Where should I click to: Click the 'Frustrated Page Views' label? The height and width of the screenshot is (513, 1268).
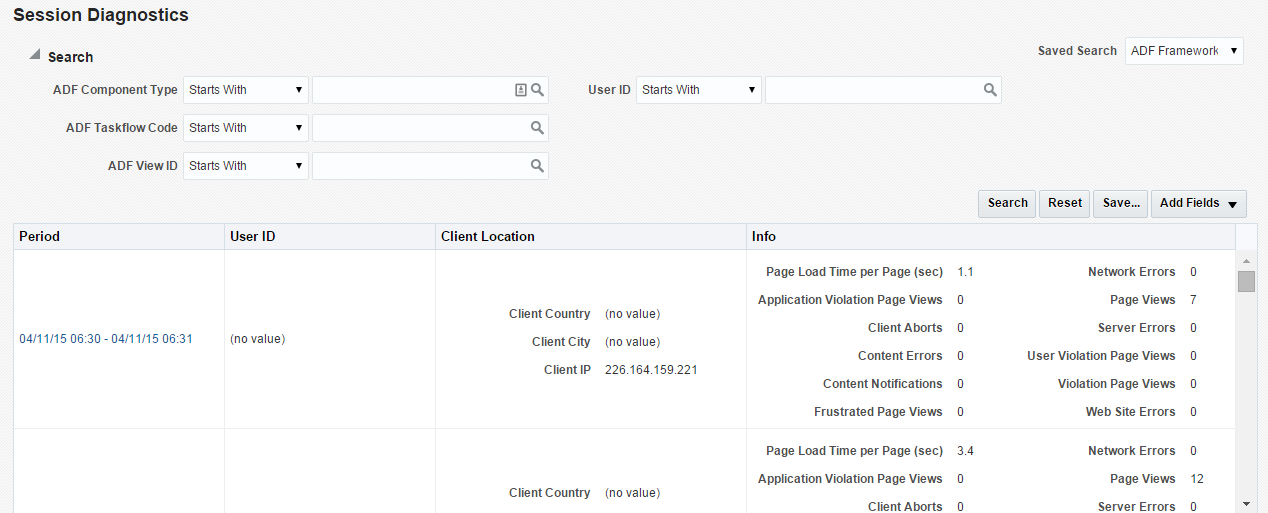(878, 412)
